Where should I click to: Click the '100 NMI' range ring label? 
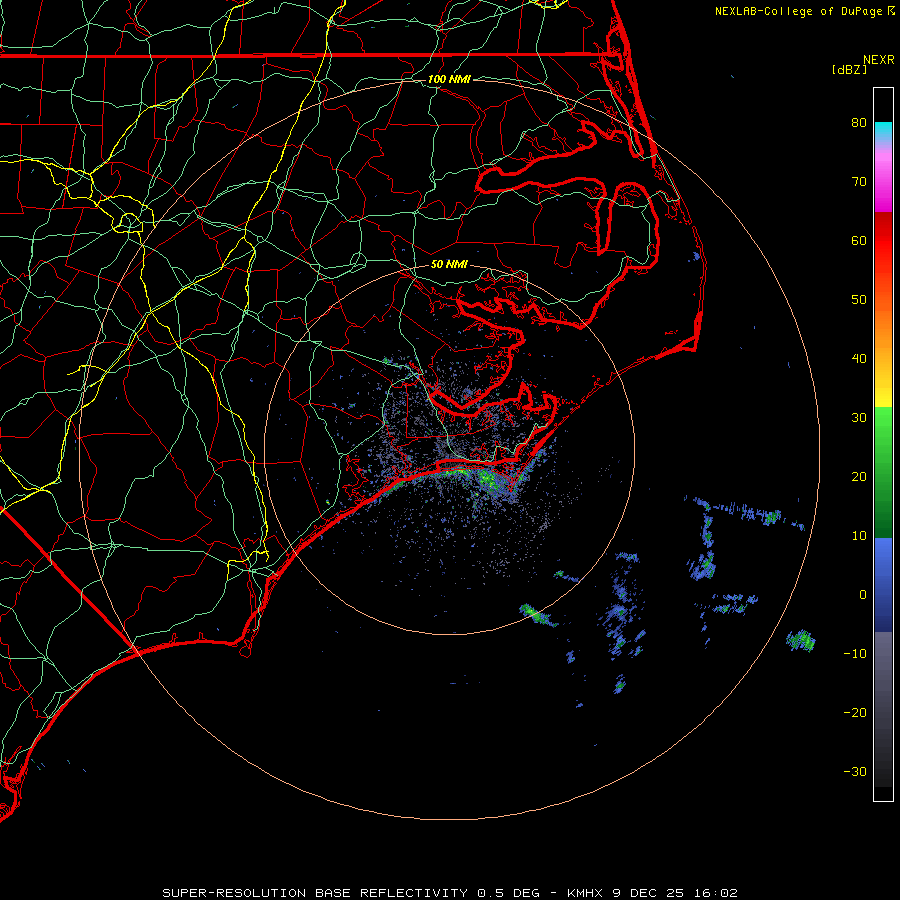pyautogui.click(x=449, y=79)
